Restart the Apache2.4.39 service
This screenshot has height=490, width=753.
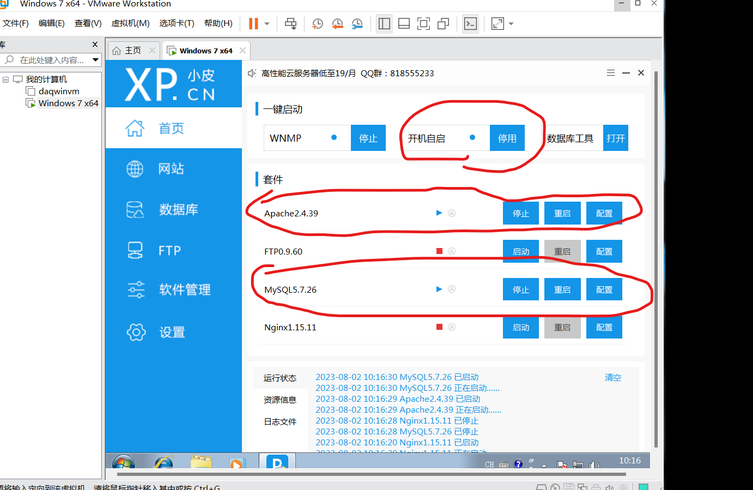point(562,213)
